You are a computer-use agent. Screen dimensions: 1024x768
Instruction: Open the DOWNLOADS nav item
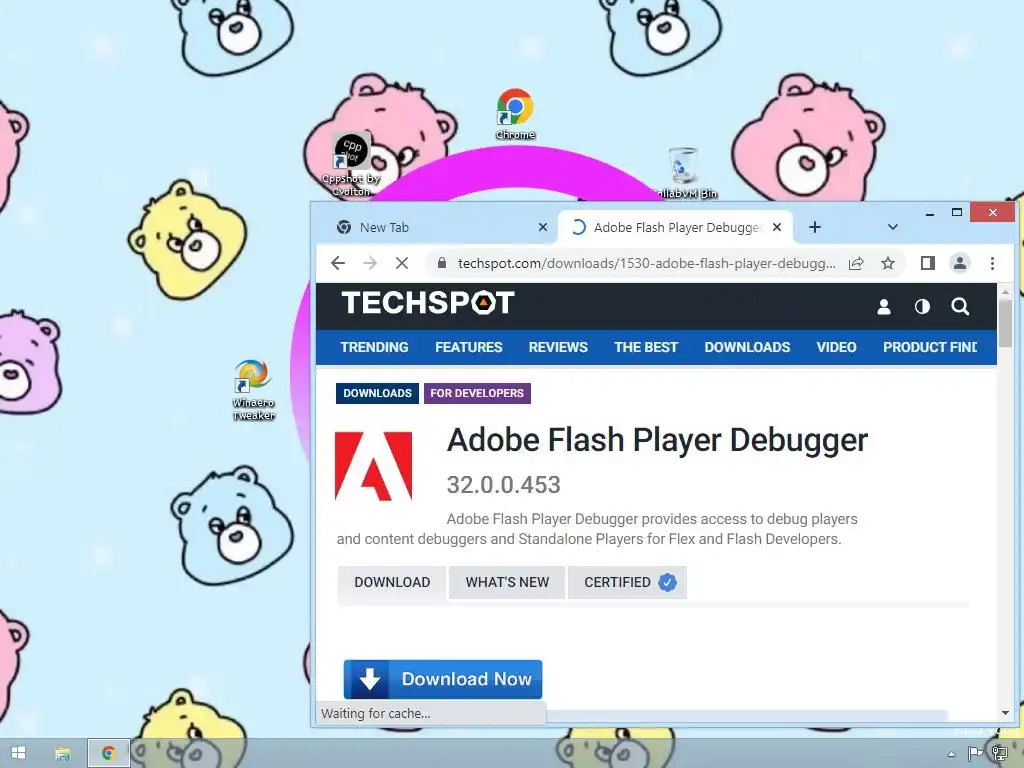click(x=747, y=347)
